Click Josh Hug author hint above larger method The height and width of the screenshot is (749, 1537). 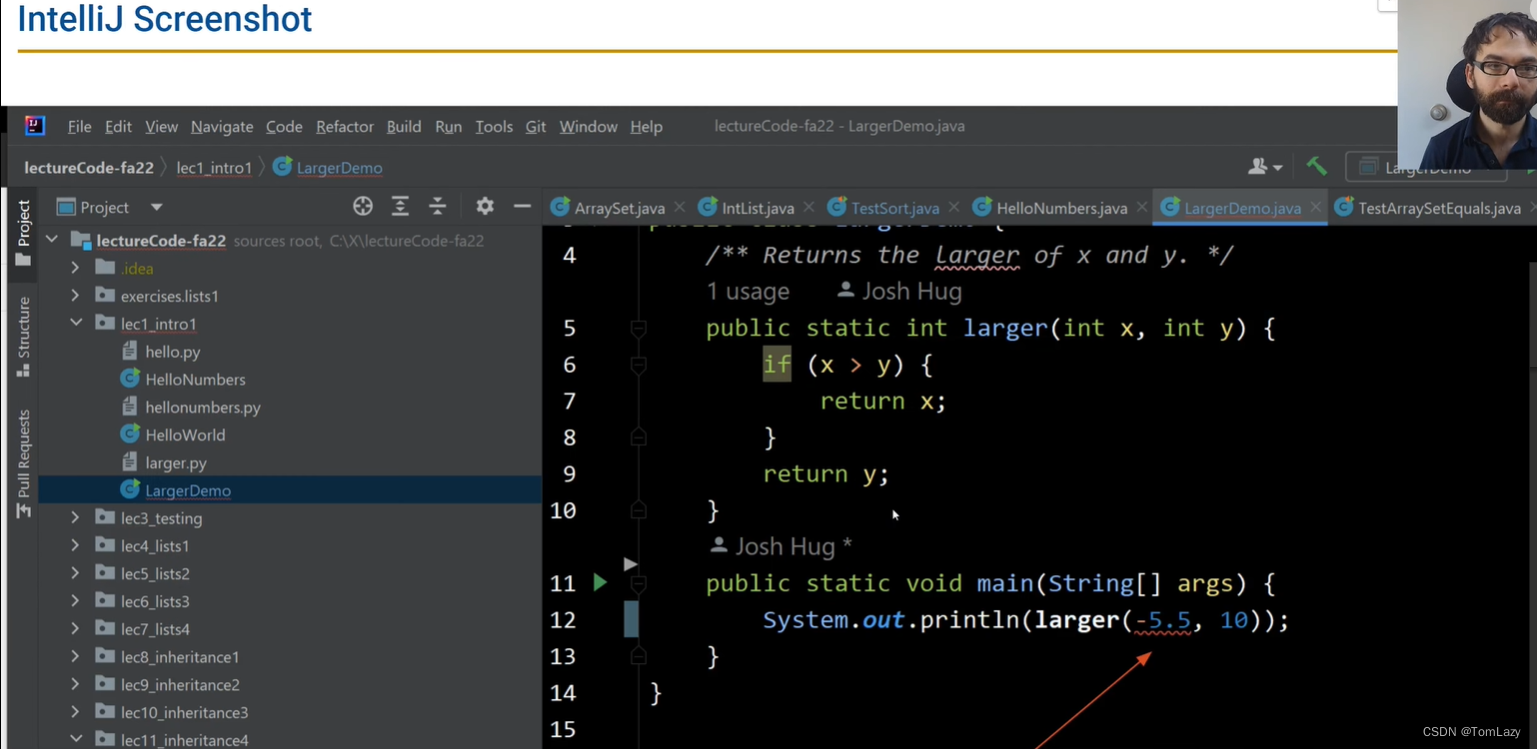899,292
